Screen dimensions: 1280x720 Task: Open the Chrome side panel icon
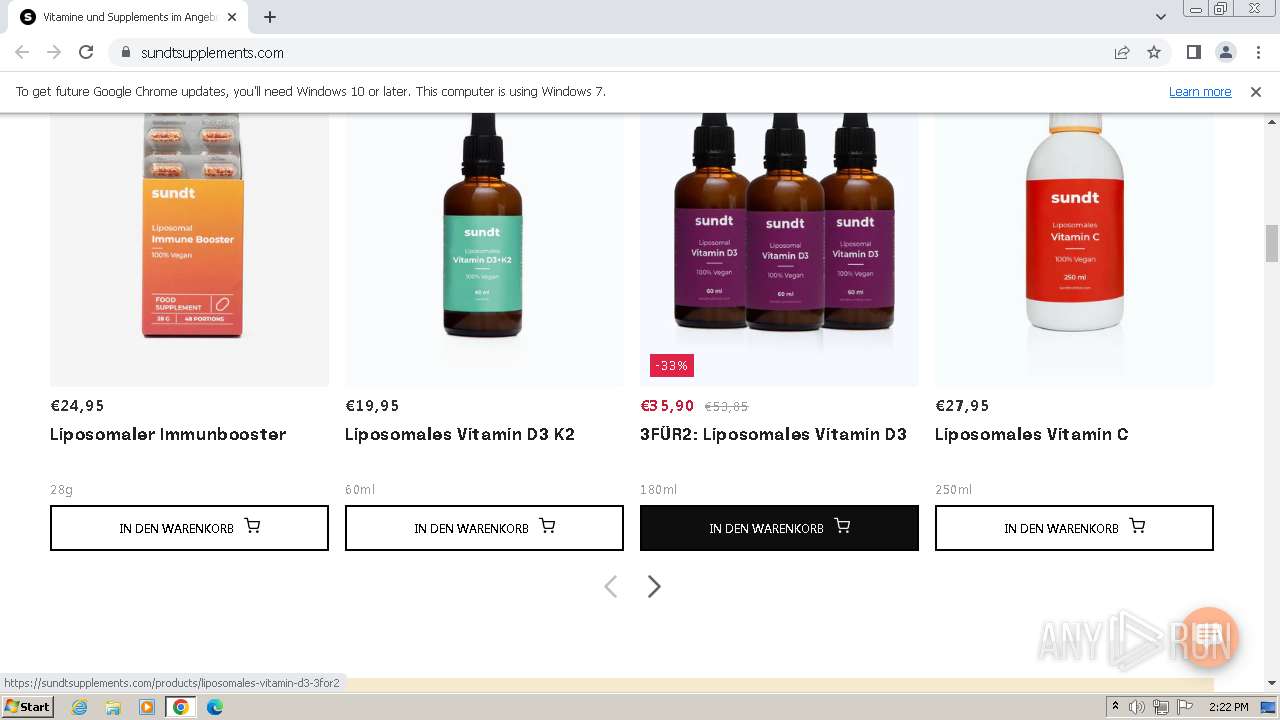coord(1193,52)
